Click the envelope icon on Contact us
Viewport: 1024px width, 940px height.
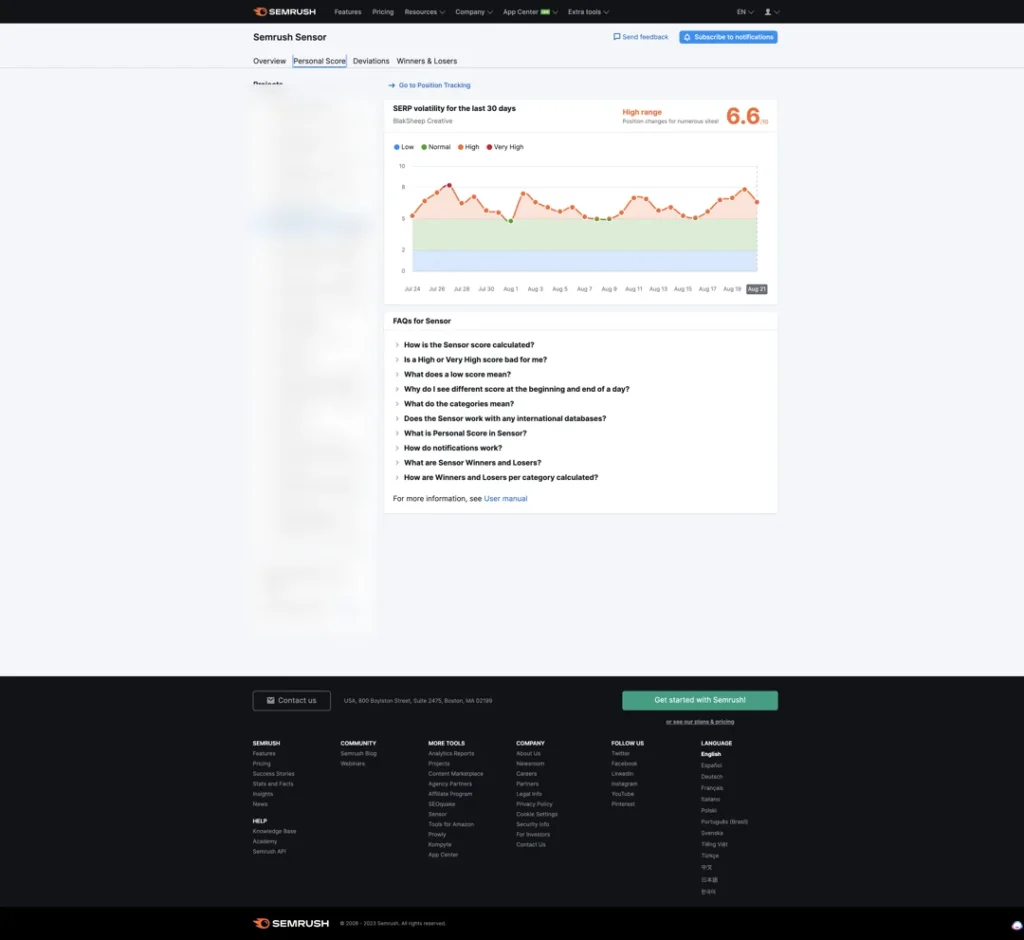coord(270,700)
